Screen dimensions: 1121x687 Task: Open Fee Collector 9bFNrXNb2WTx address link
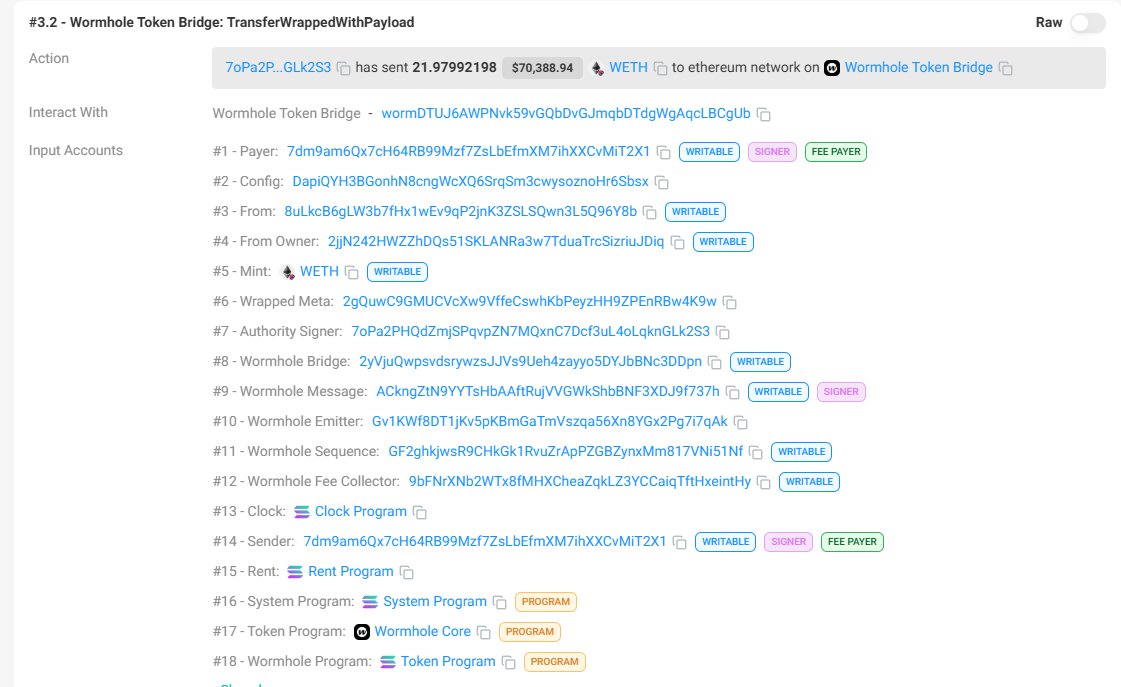click(580, 481)
